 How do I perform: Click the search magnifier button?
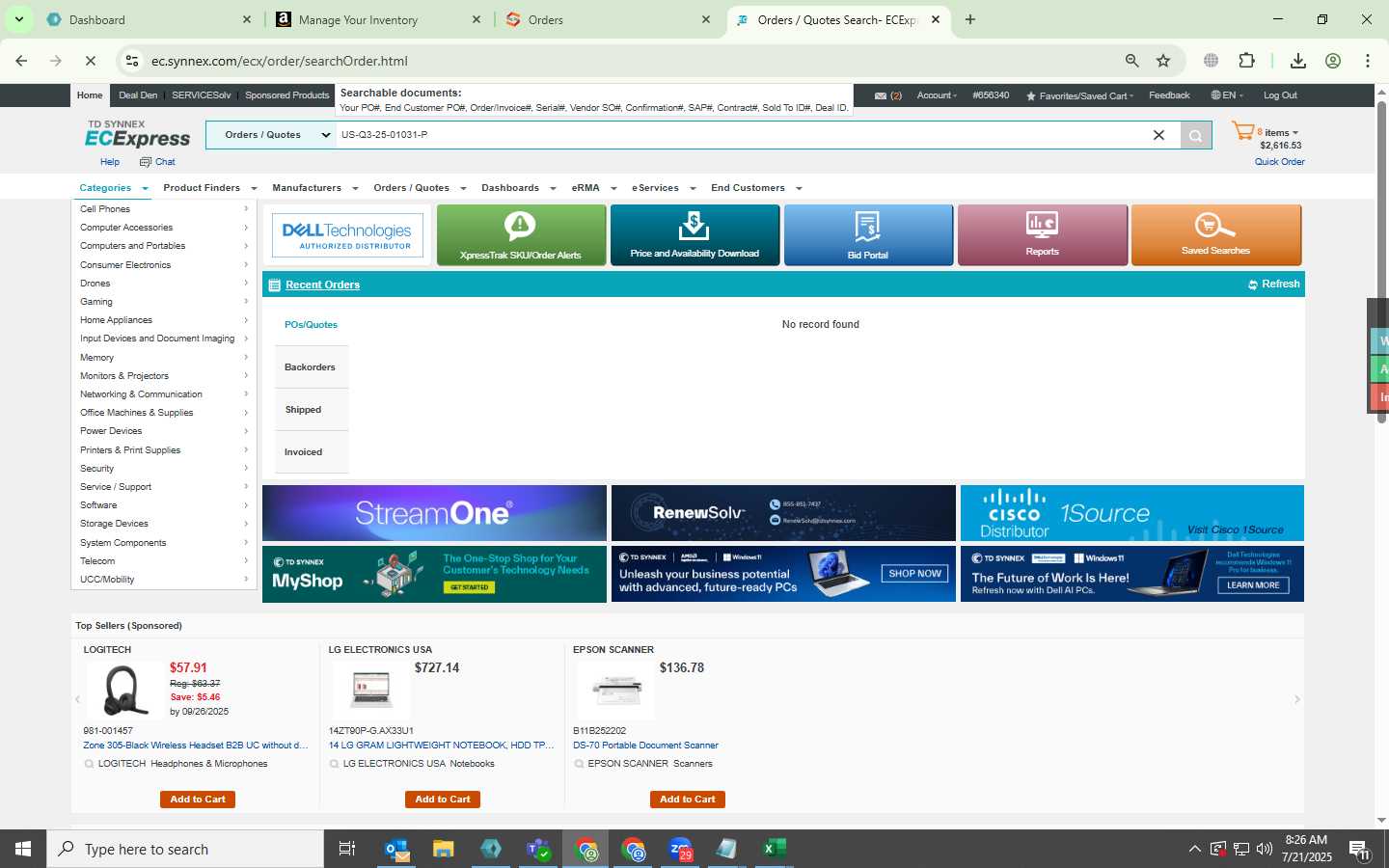point(1195,135)
